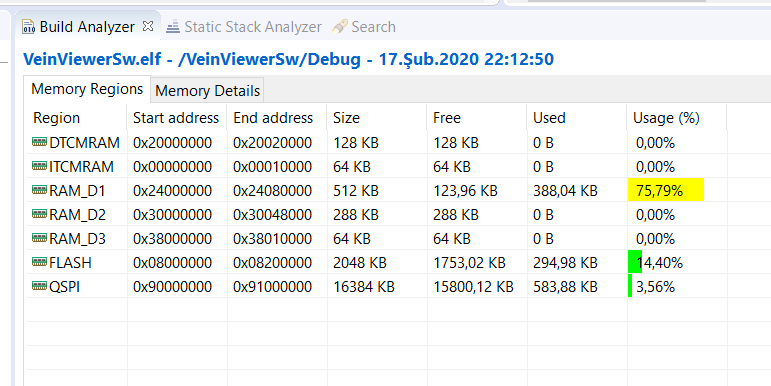Select the ITCMRAM memory chip icon

click(39, 166)
